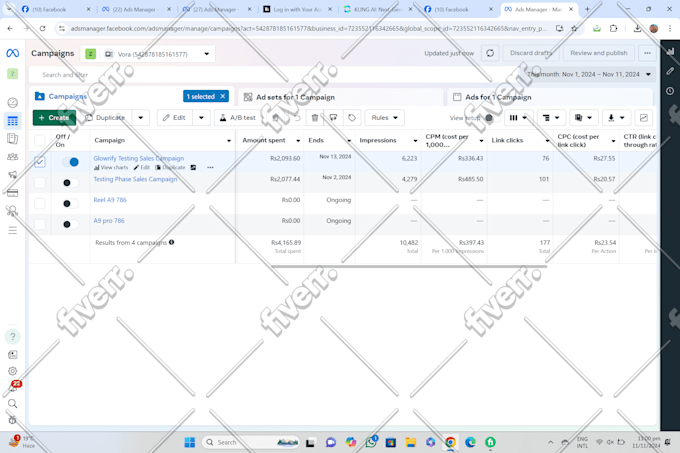Click the green Create button
680x453 pixels.
tap(54, 117)
